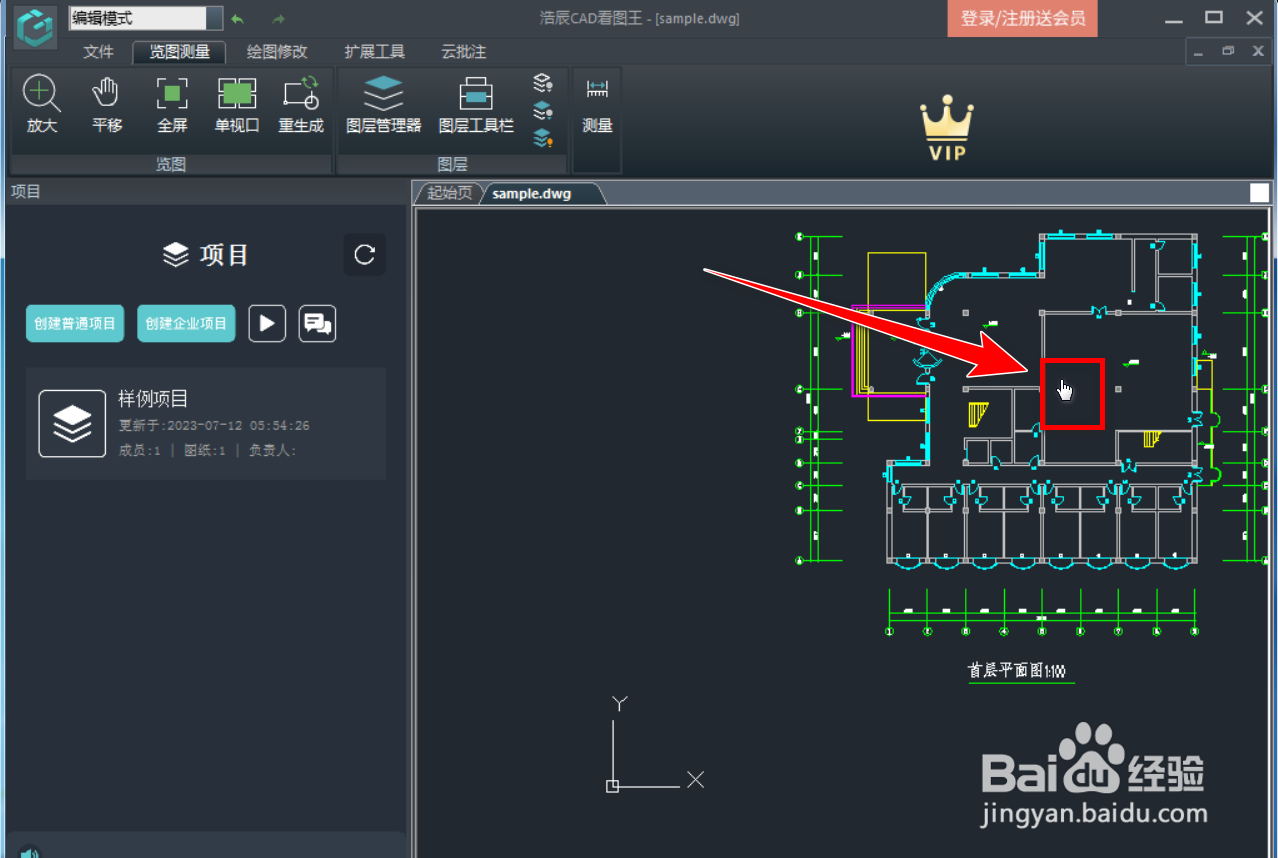Click the bottom layer icon with bulb
This screenshot has width=1278, height=858.
click(x=542, y=138)
